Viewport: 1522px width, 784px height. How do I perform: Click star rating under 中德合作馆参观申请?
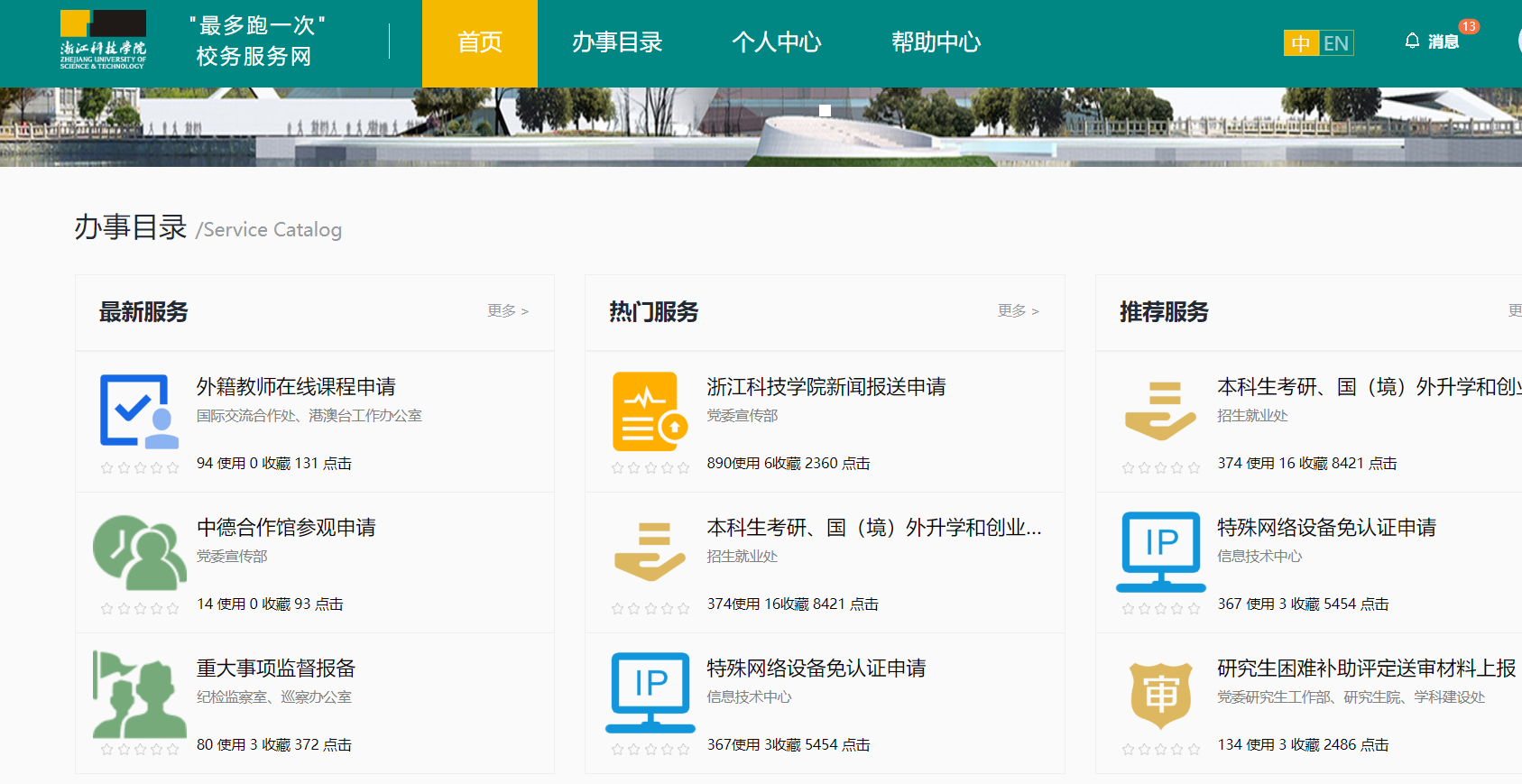[x=140, y=608]
